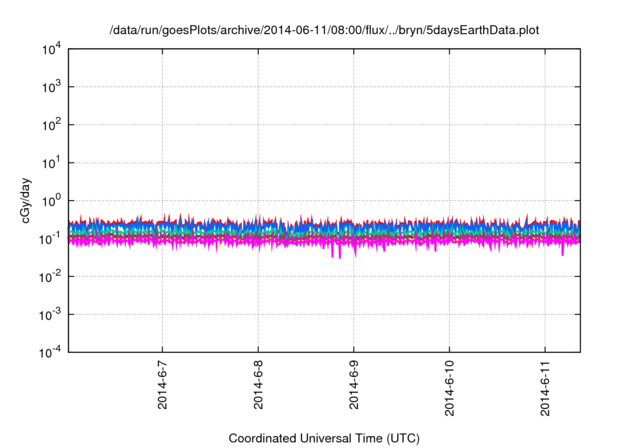
Task: Click the 10^0 y-axis tick label
Action: (x=50, y=201)
